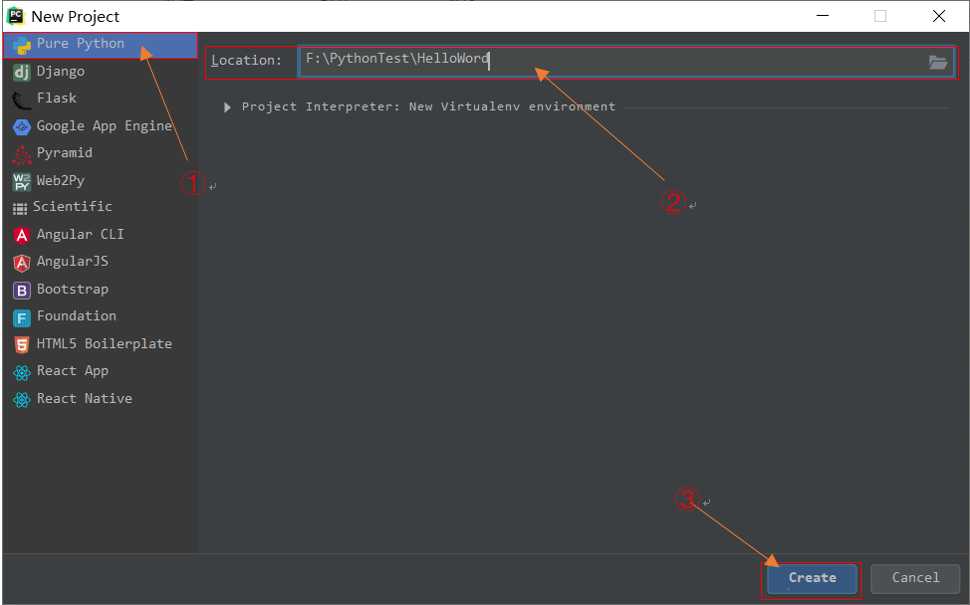Image resolution: width=970 pixels, height=605 pixels.
Task: Click the Scientific grid icon
Action: (20, 208)
